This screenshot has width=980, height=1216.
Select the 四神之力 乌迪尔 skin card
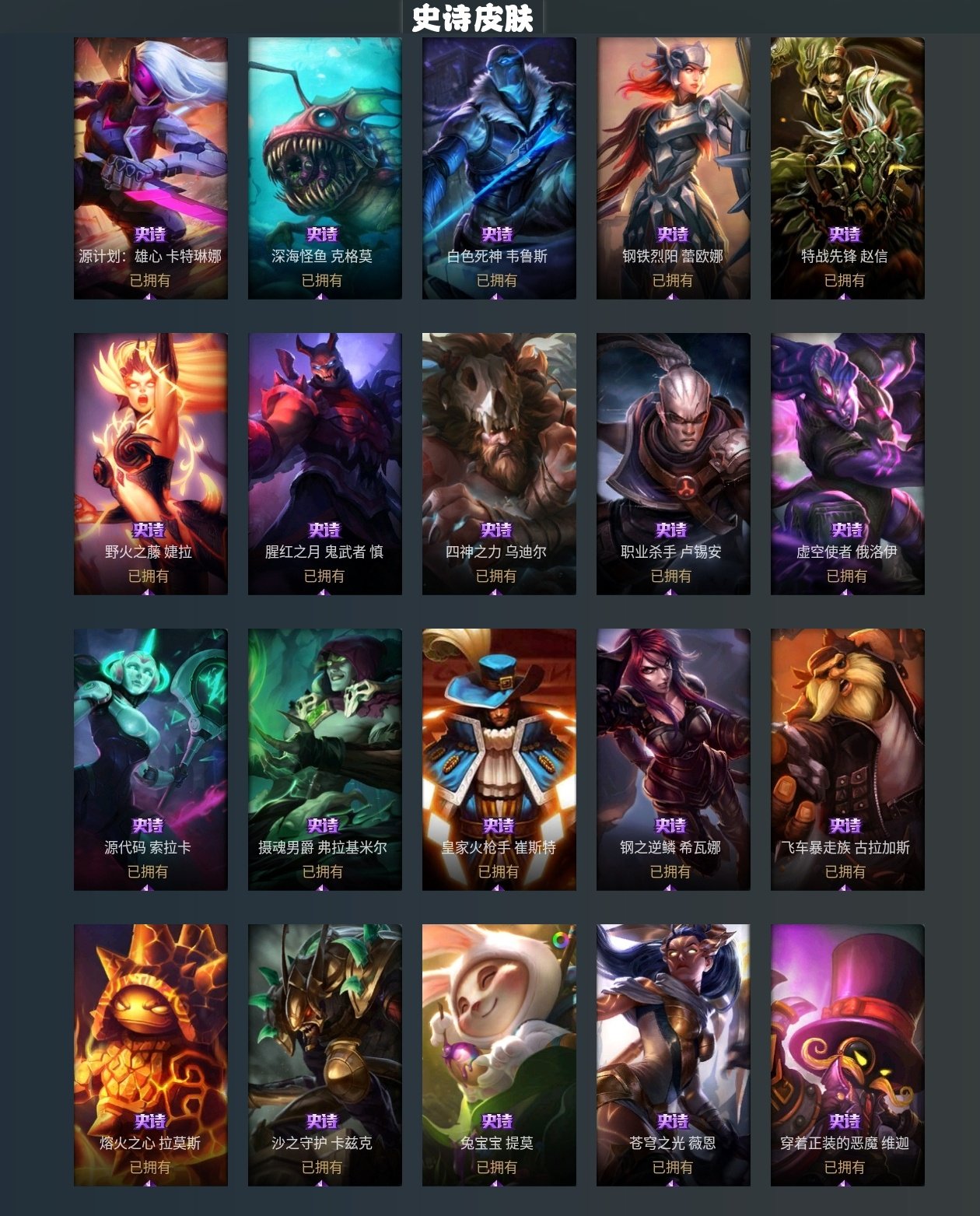499,464
